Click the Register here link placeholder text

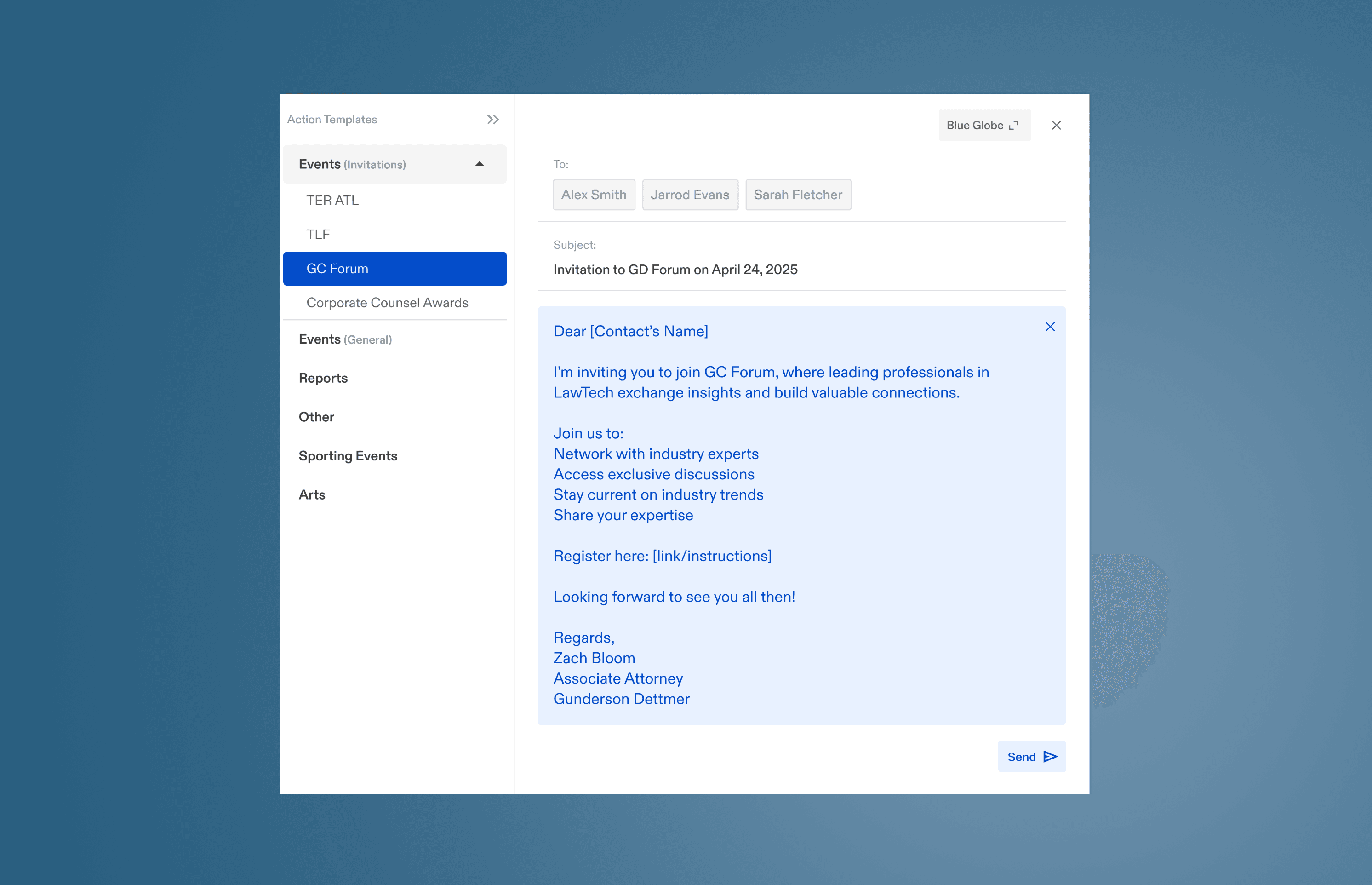pos(712,556)
